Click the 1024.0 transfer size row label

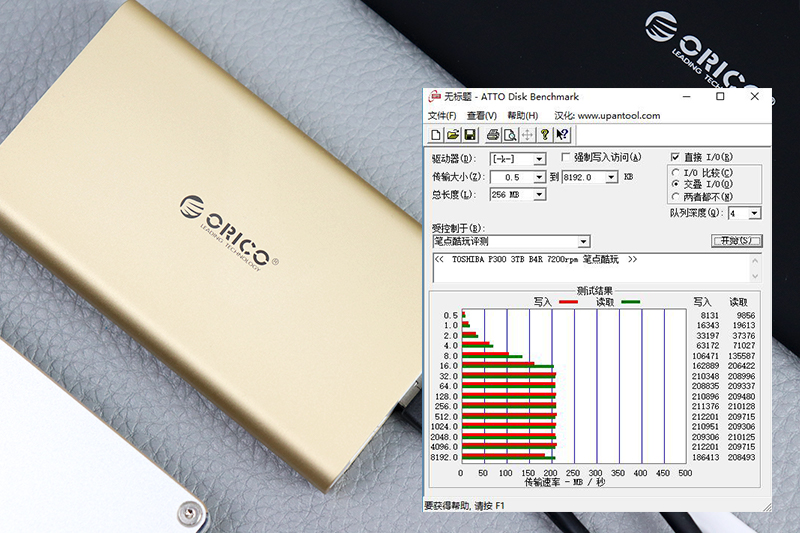click(444, 427)
